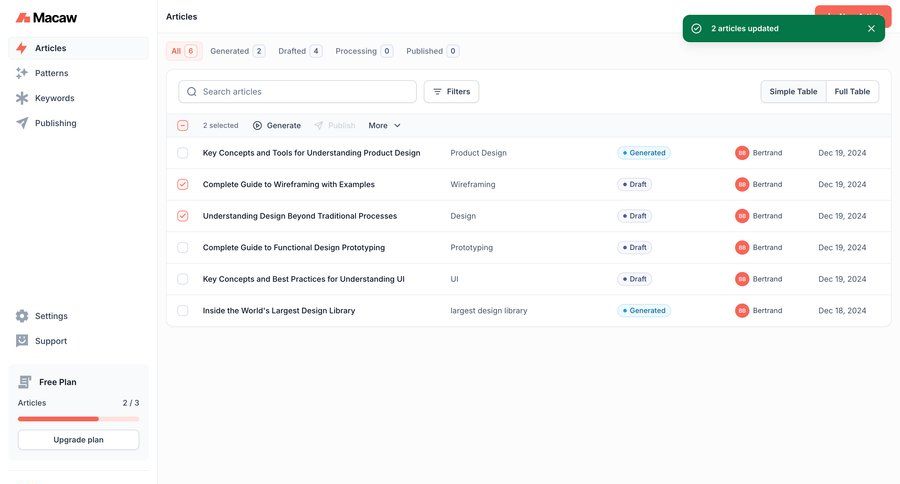
Task: Click Bertrand avatar on Prototyping row
Action: (x=742, y=247)
